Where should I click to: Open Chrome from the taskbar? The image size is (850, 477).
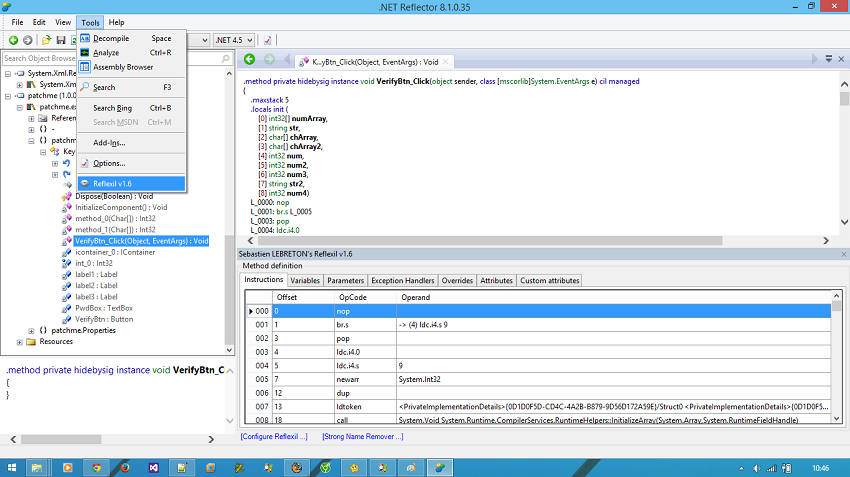pos(96,468)
